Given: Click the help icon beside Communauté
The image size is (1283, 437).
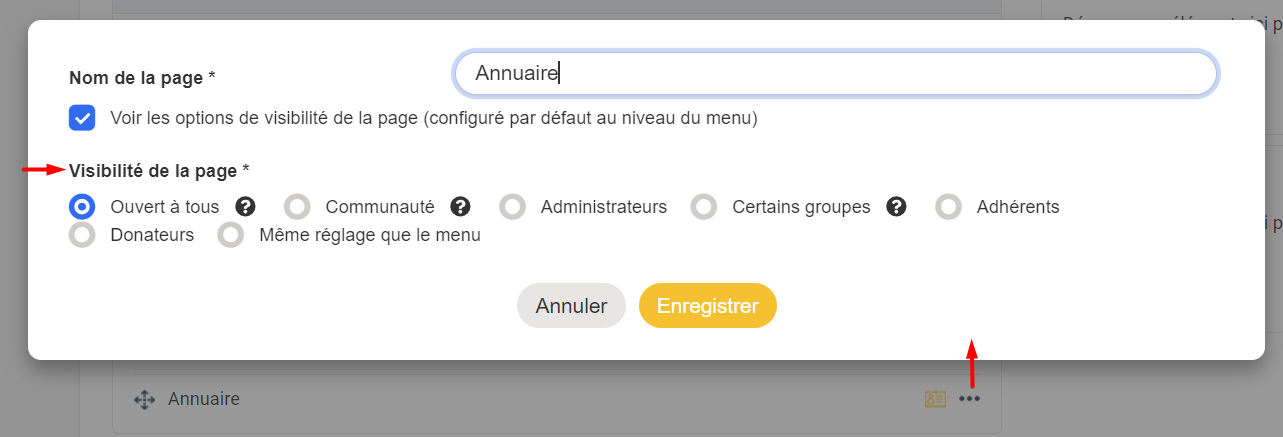Looking at the screenshot, I should click(x=460, y=207).
